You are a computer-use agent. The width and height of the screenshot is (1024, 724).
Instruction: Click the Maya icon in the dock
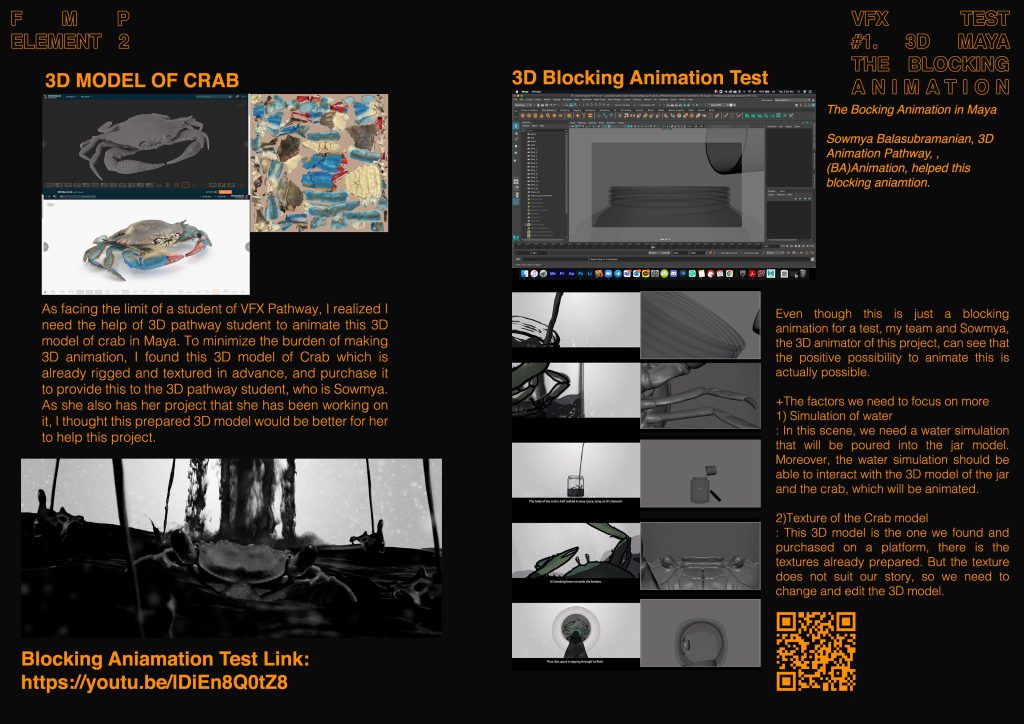(x=771, y=274)
